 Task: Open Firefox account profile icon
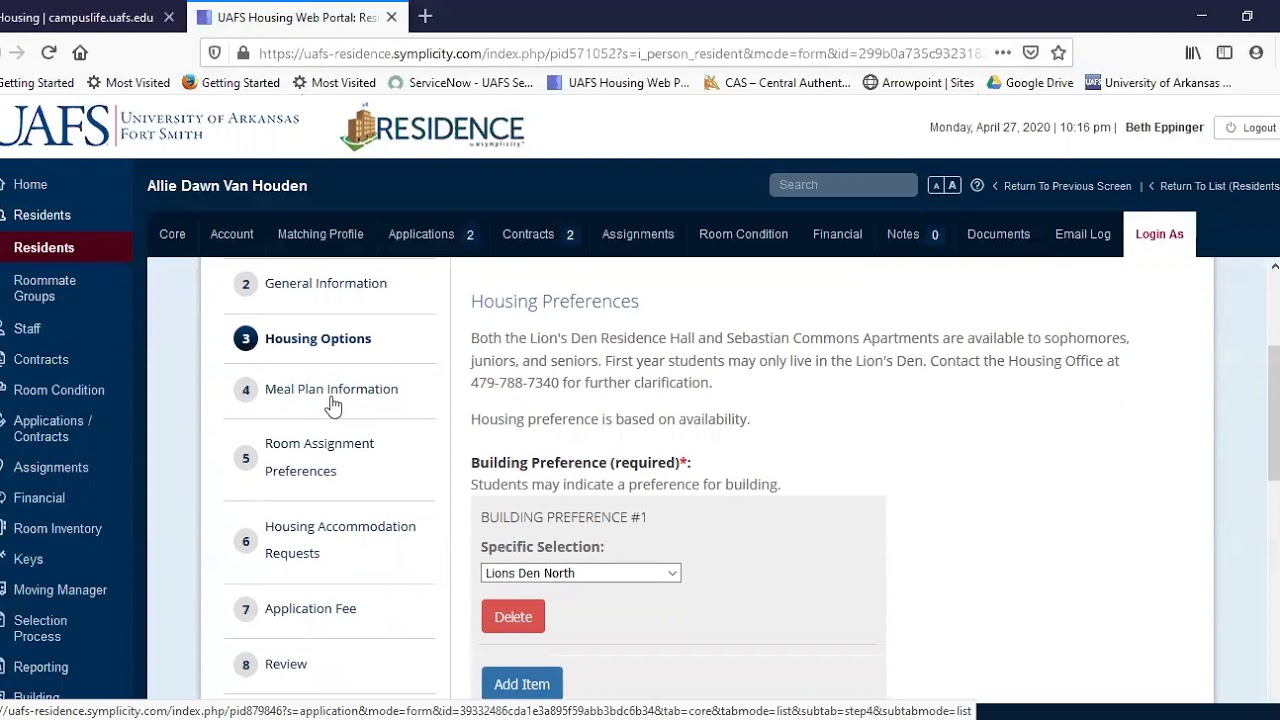point(1256,53)
